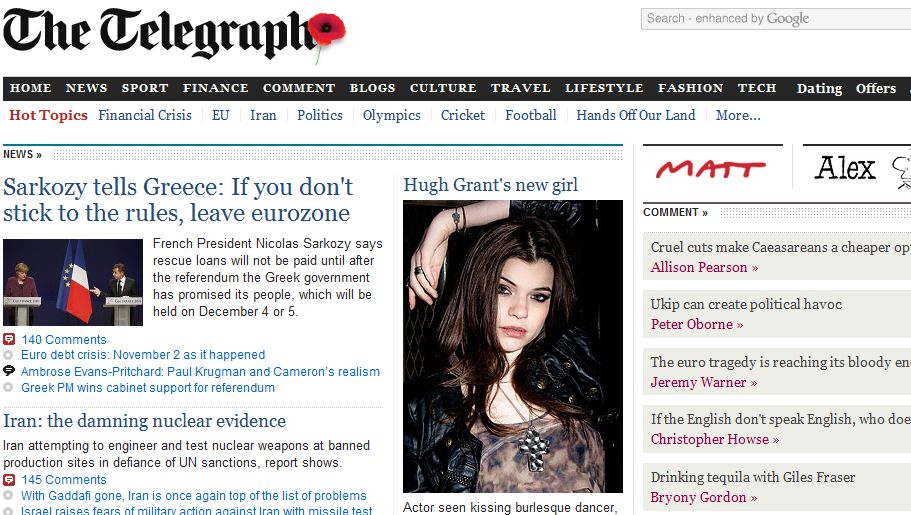
Task: Open the COMMENT » section heading
Action: [x=675, y=213]
